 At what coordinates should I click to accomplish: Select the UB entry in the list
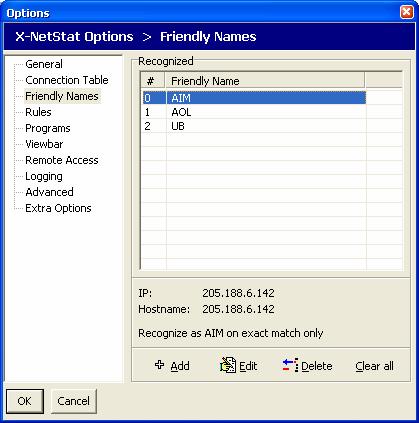(254, 126)
